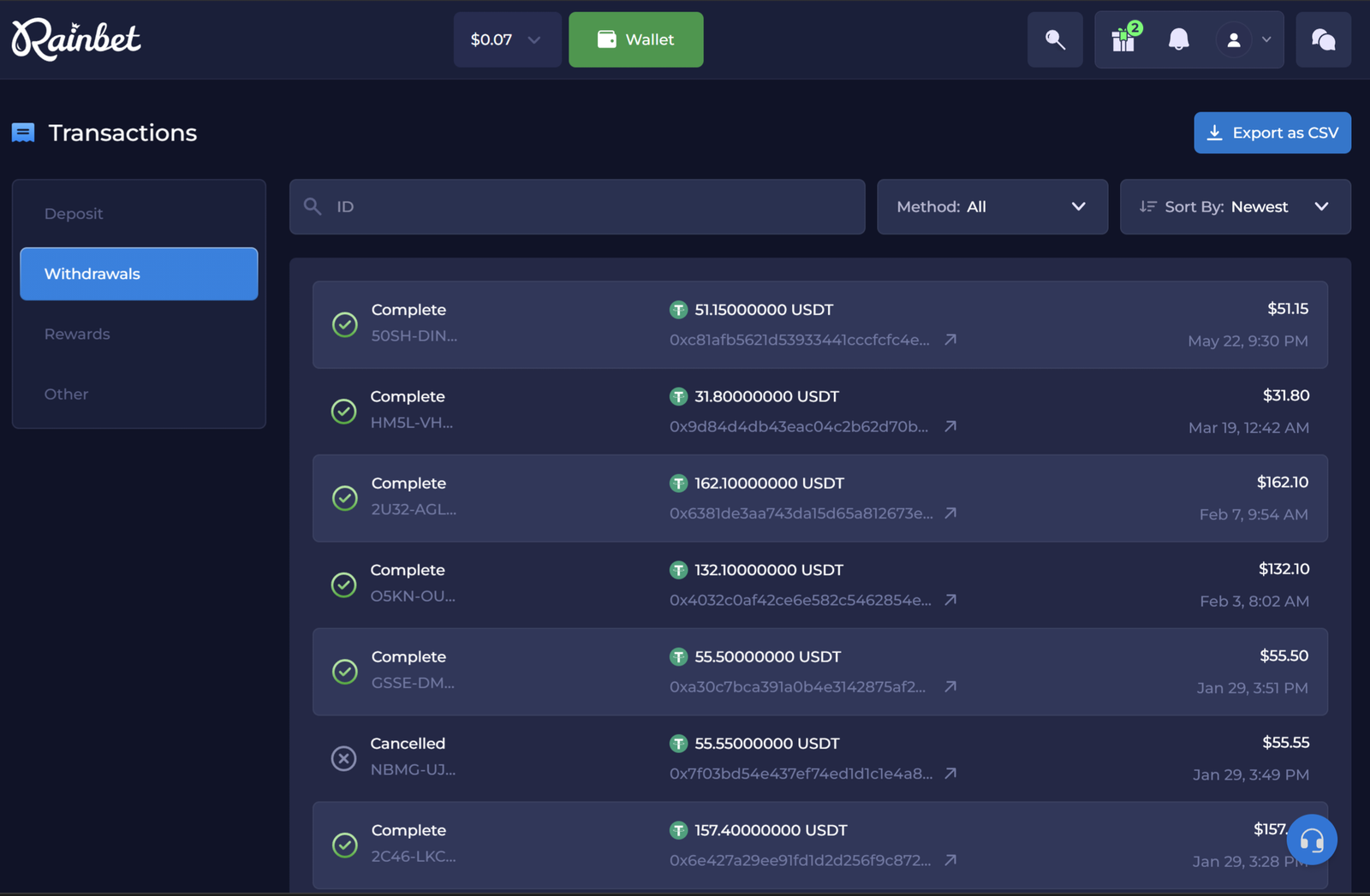Open the Rainbet logo home link
The width and height of the screenshot is (1370, 896).
(x=76, y=39)
